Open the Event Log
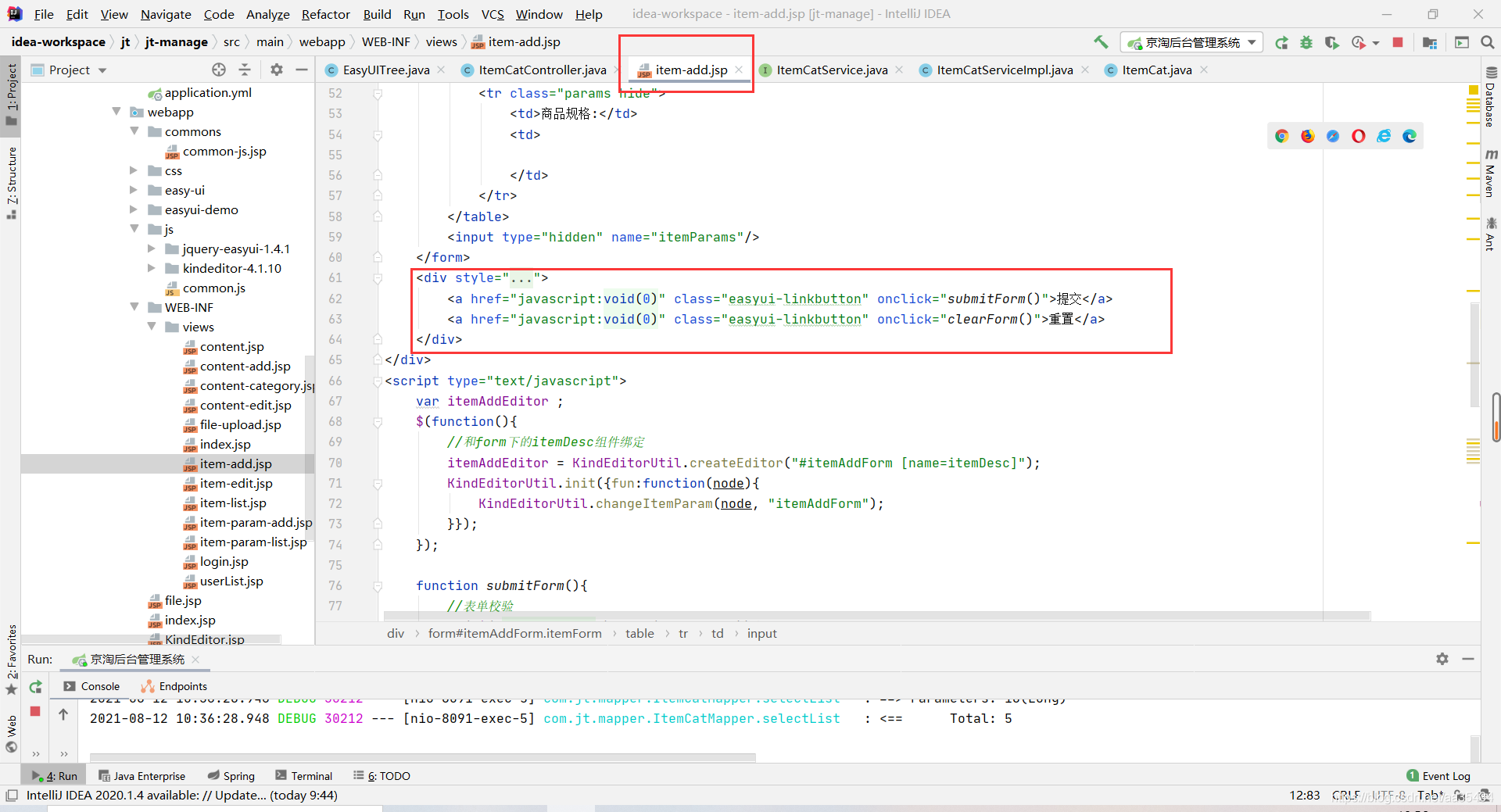 [x=1438, y=775]
